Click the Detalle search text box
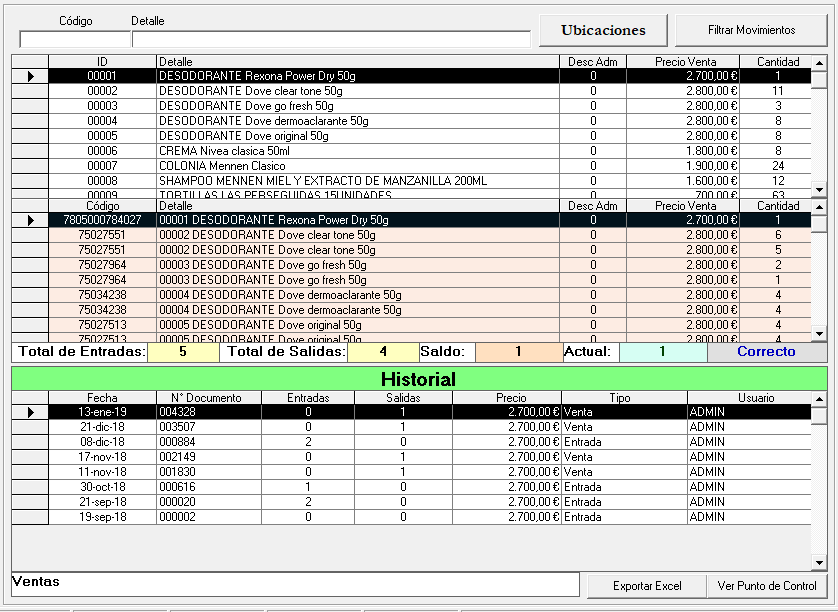 (331, 39)
